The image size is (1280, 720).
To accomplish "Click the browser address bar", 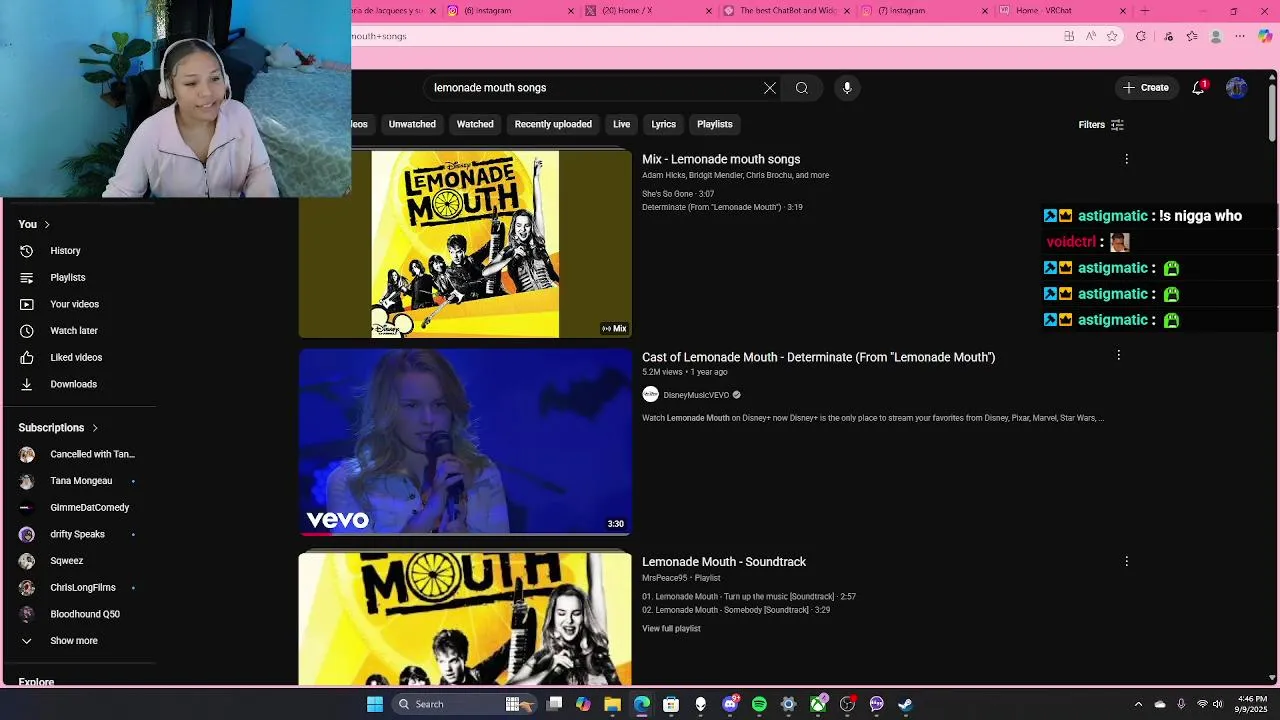I will [x=700, y=36].
